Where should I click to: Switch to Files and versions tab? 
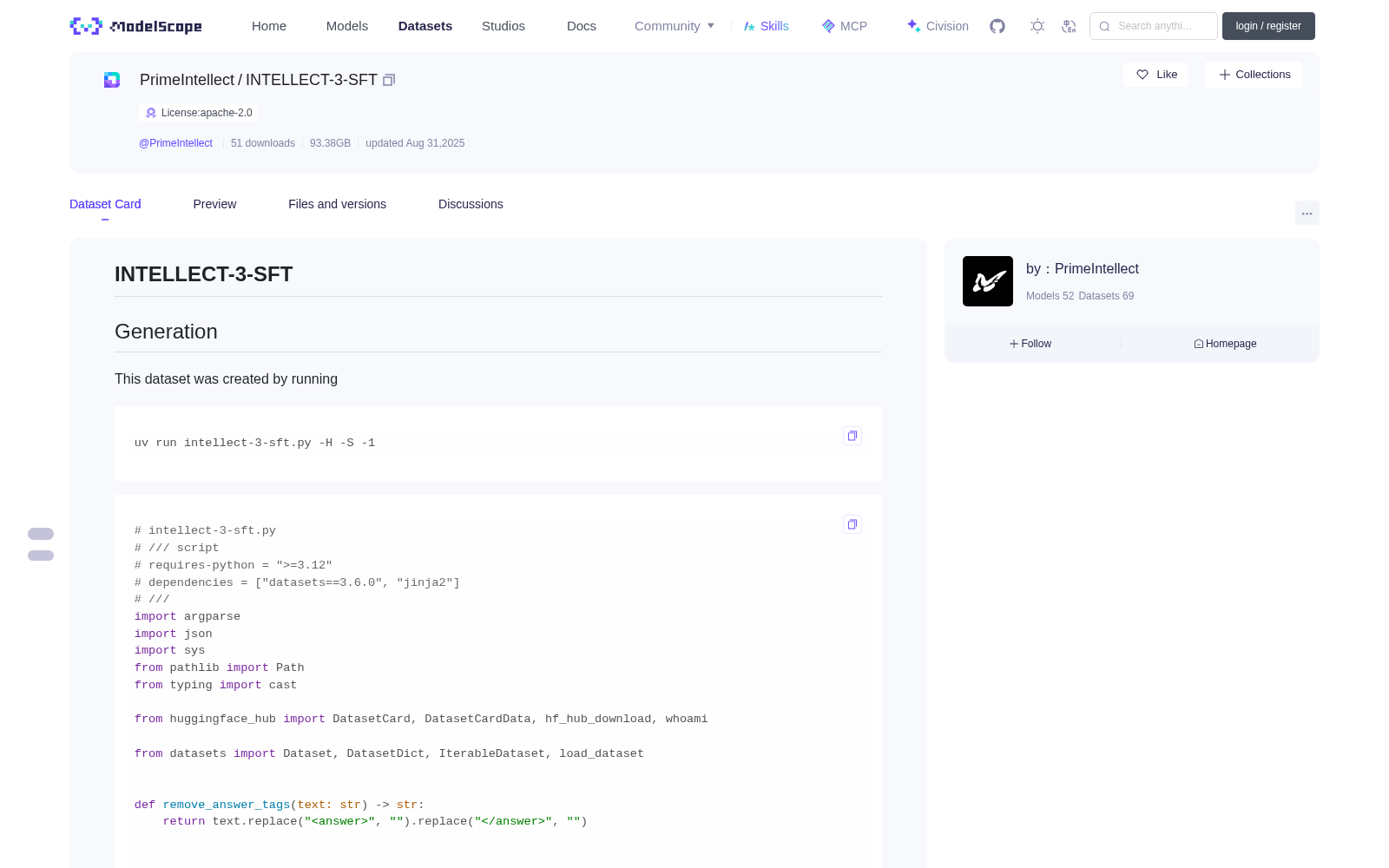(x=337, y=204)
